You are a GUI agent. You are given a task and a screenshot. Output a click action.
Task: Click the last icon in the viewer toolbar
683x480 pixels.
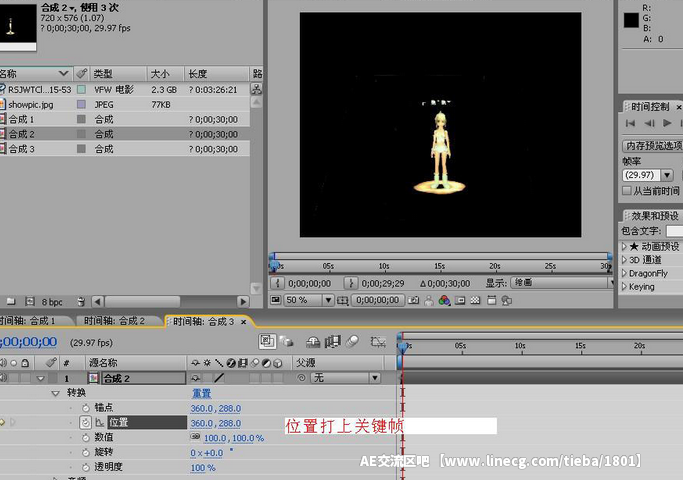[507, 301]
